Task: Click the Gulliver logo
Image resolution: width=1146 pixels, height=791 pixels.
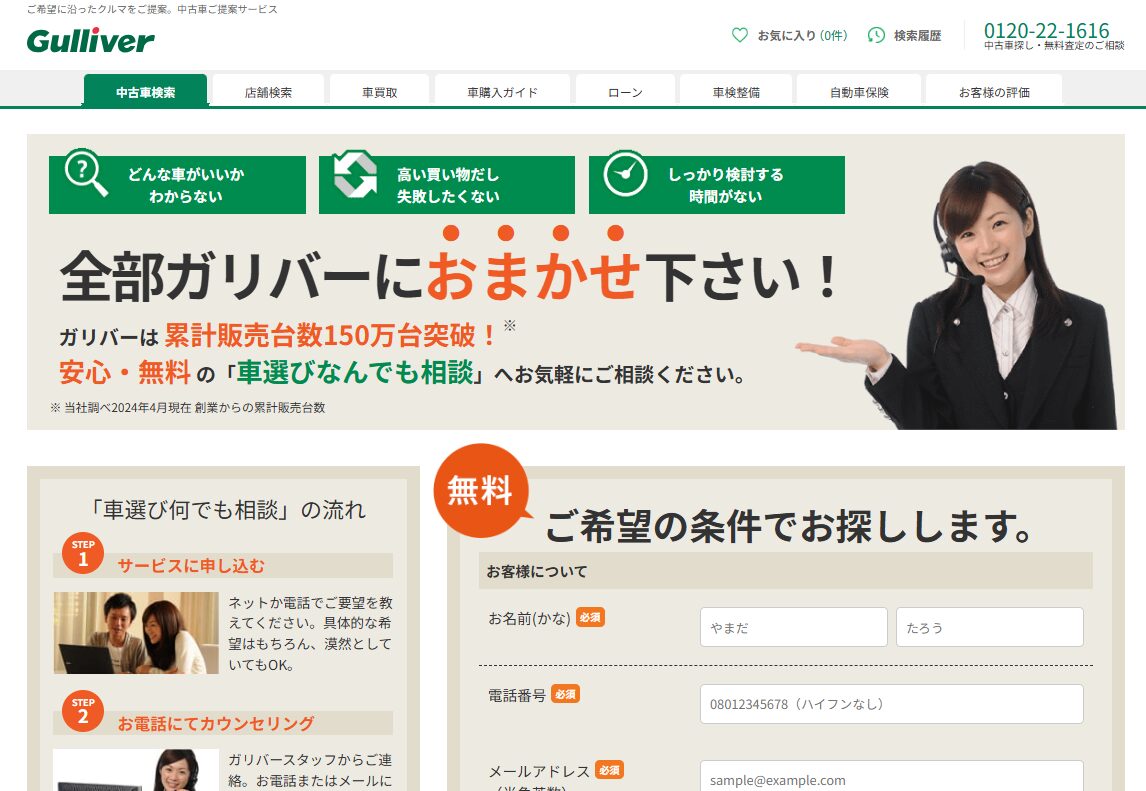Action: click(x=90, y=41)
